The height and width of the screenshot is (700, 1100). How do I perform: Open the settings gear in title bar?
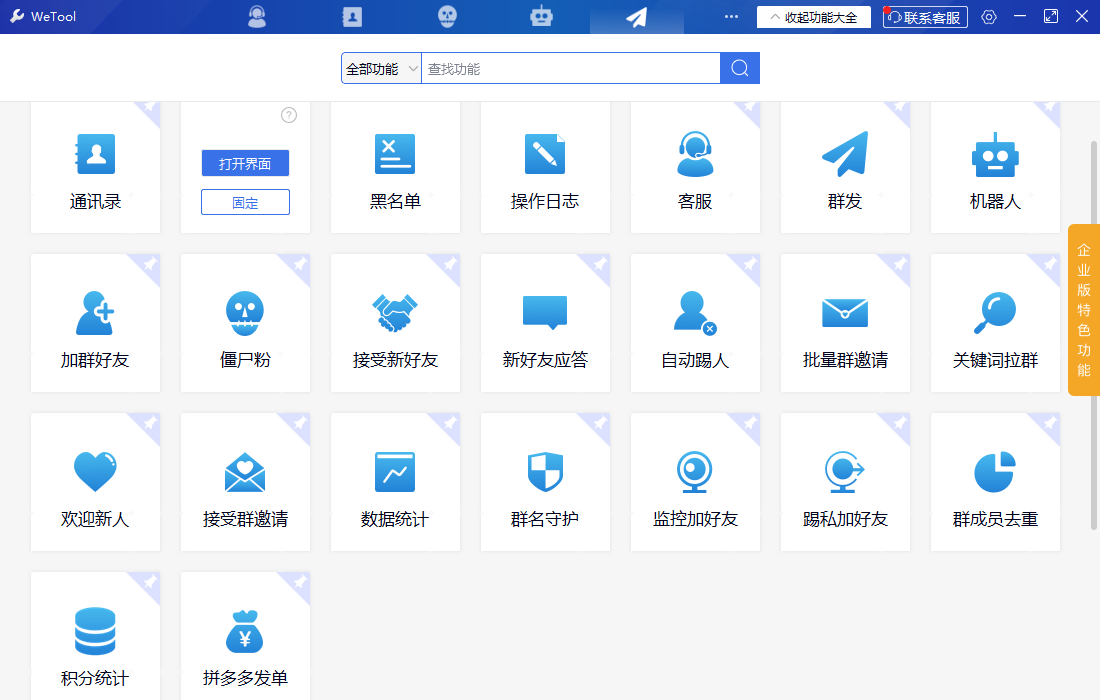coord(989,16)
